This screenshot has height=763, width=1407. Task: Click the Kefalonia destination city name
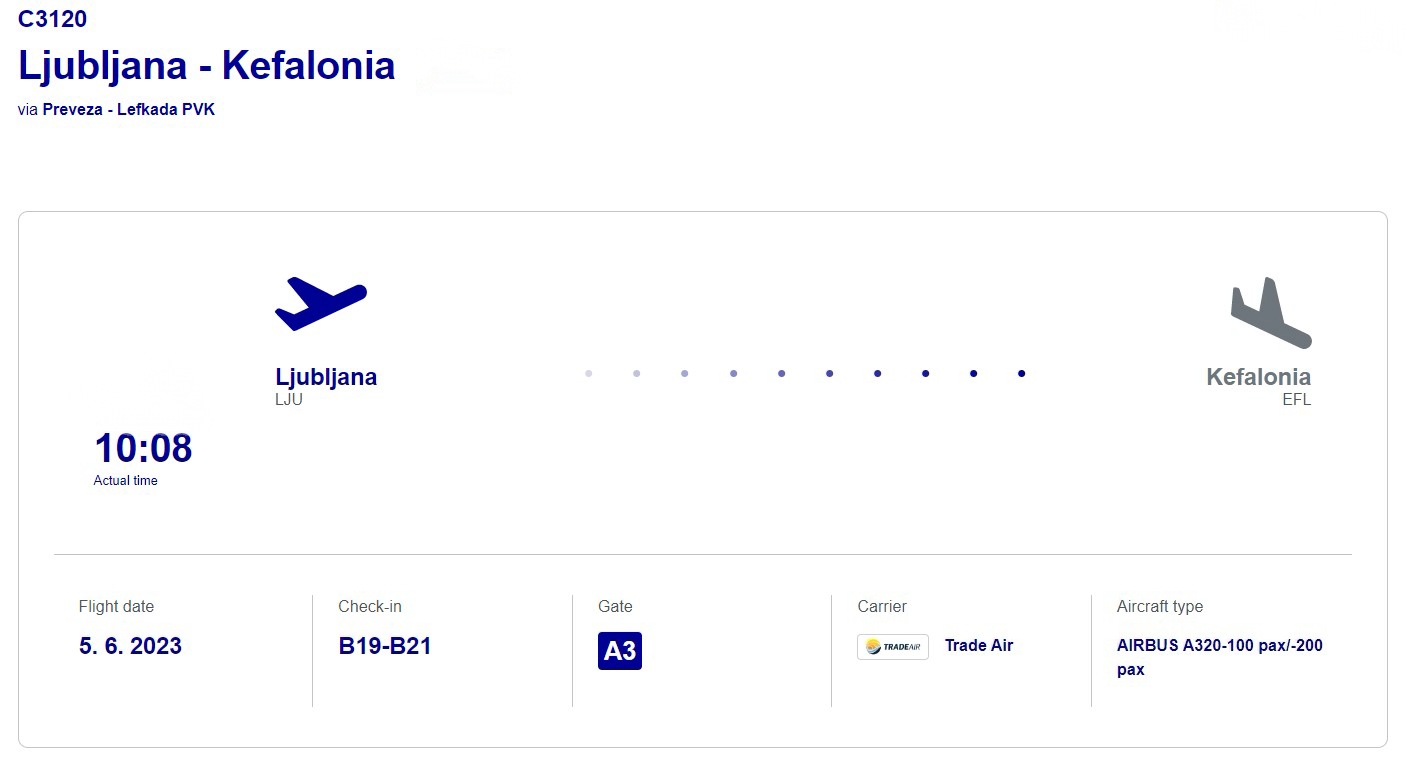click(x=1258, y=377)
